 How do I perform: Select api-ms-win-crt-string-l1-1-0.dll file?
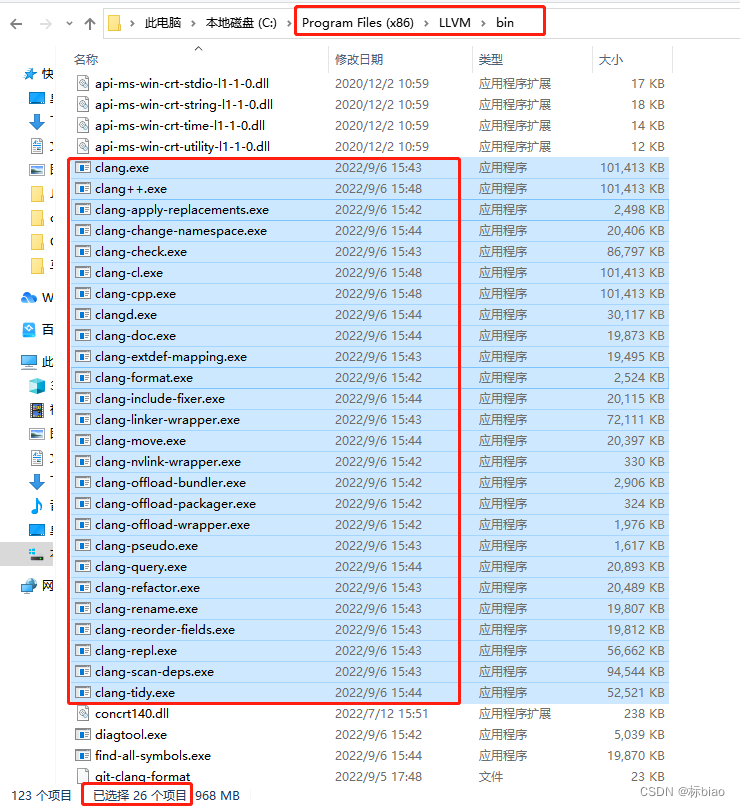(x=184, y=104)
